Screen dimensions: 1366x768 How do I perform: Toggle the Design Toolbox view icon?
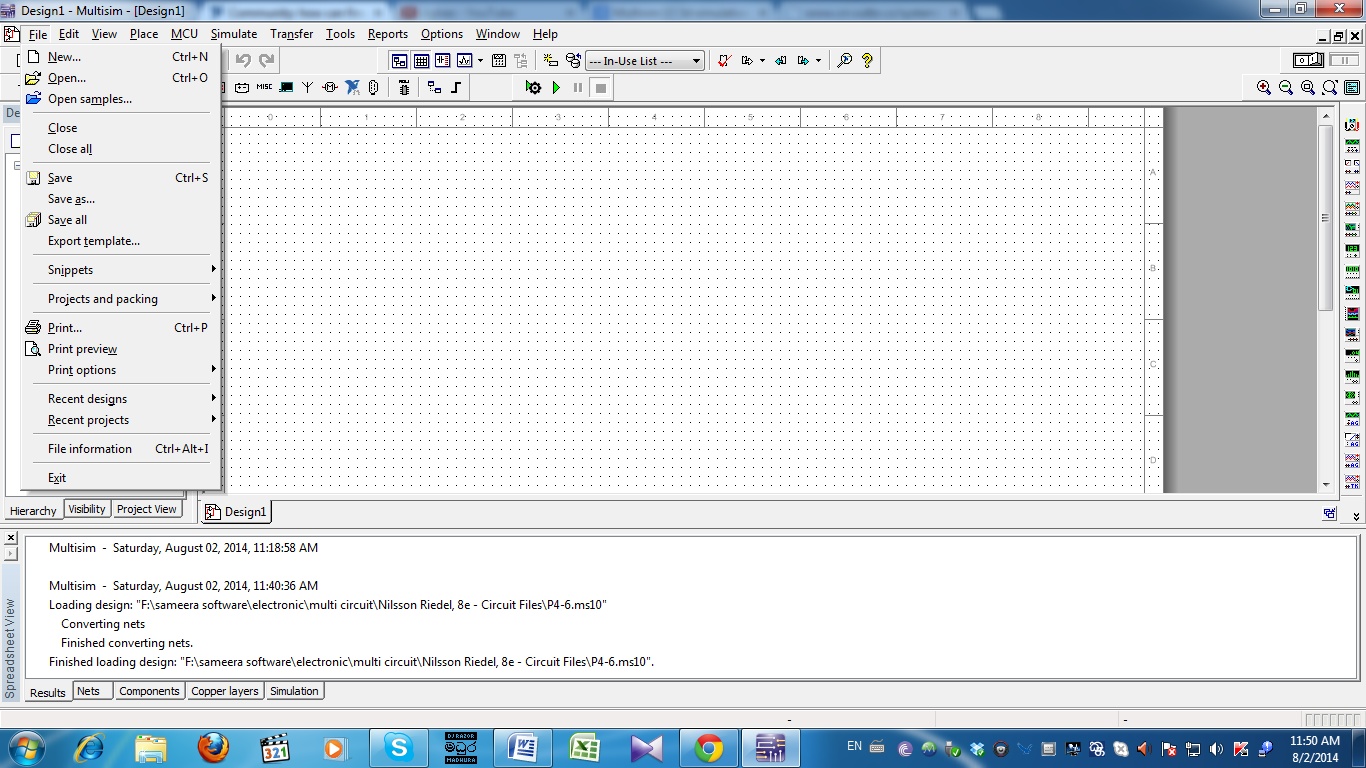(399, 60)
